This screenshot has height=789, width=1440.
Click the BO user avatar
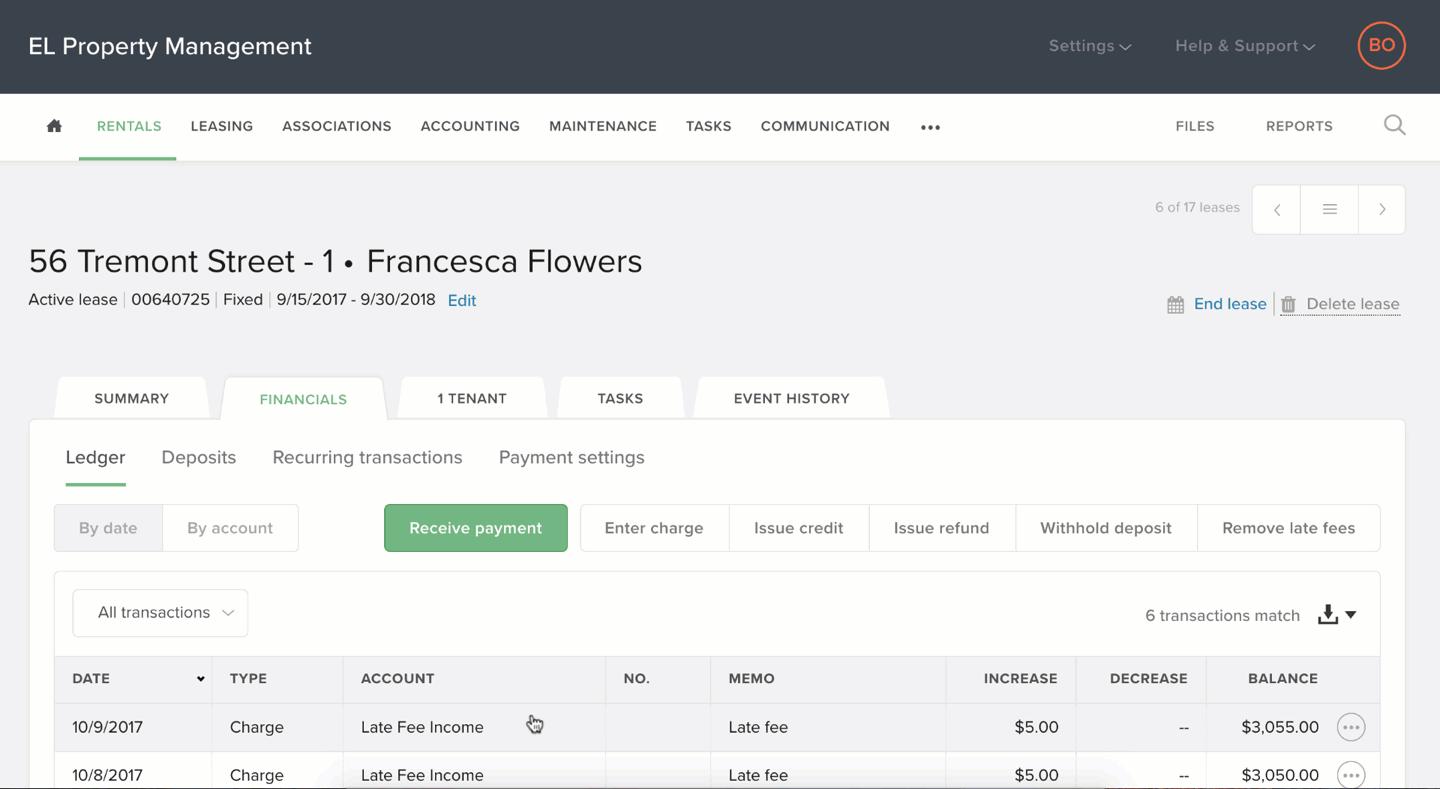point(1381,46)
